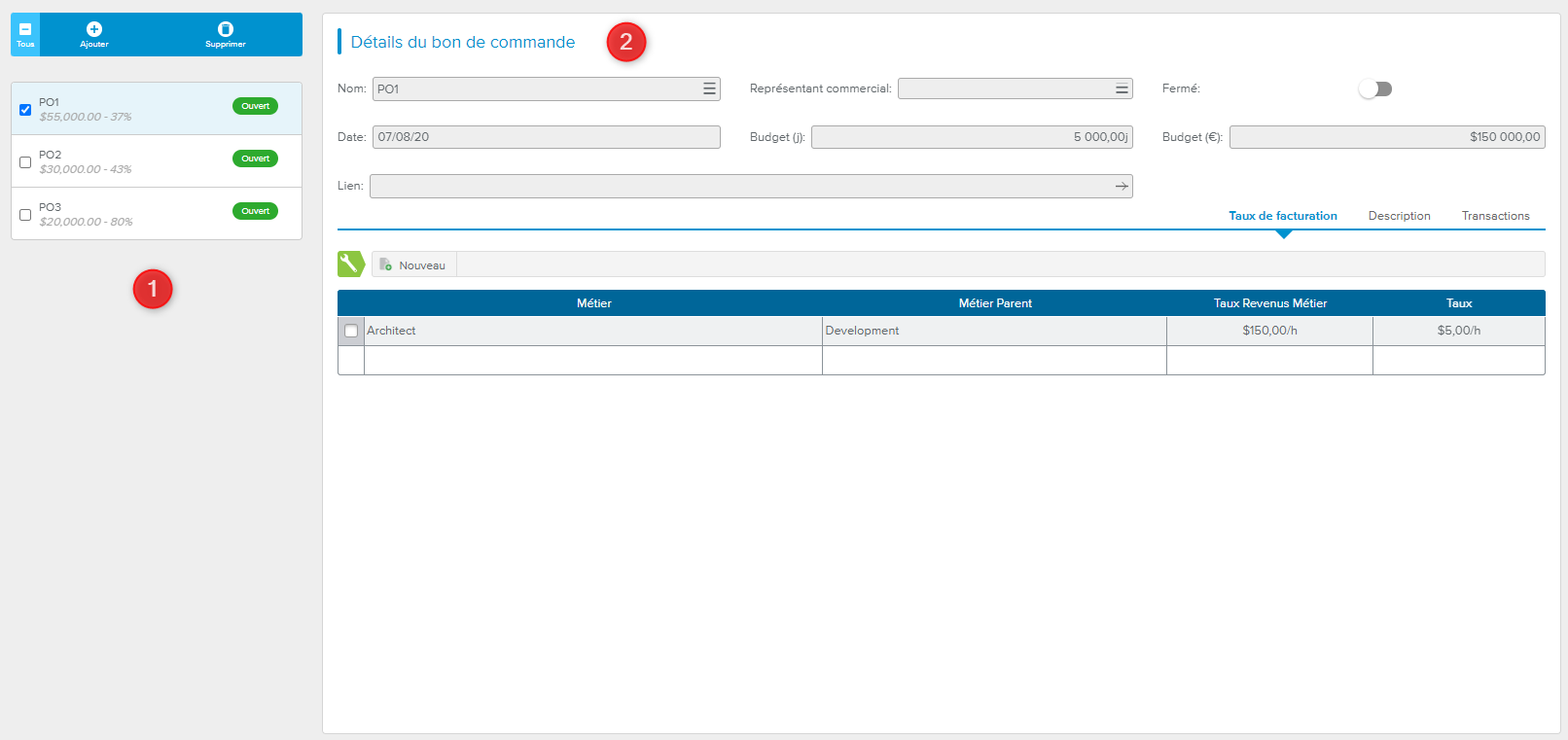Click the Supprimer trash icon
1568x740 pixels.
click(x=226, y=29)
